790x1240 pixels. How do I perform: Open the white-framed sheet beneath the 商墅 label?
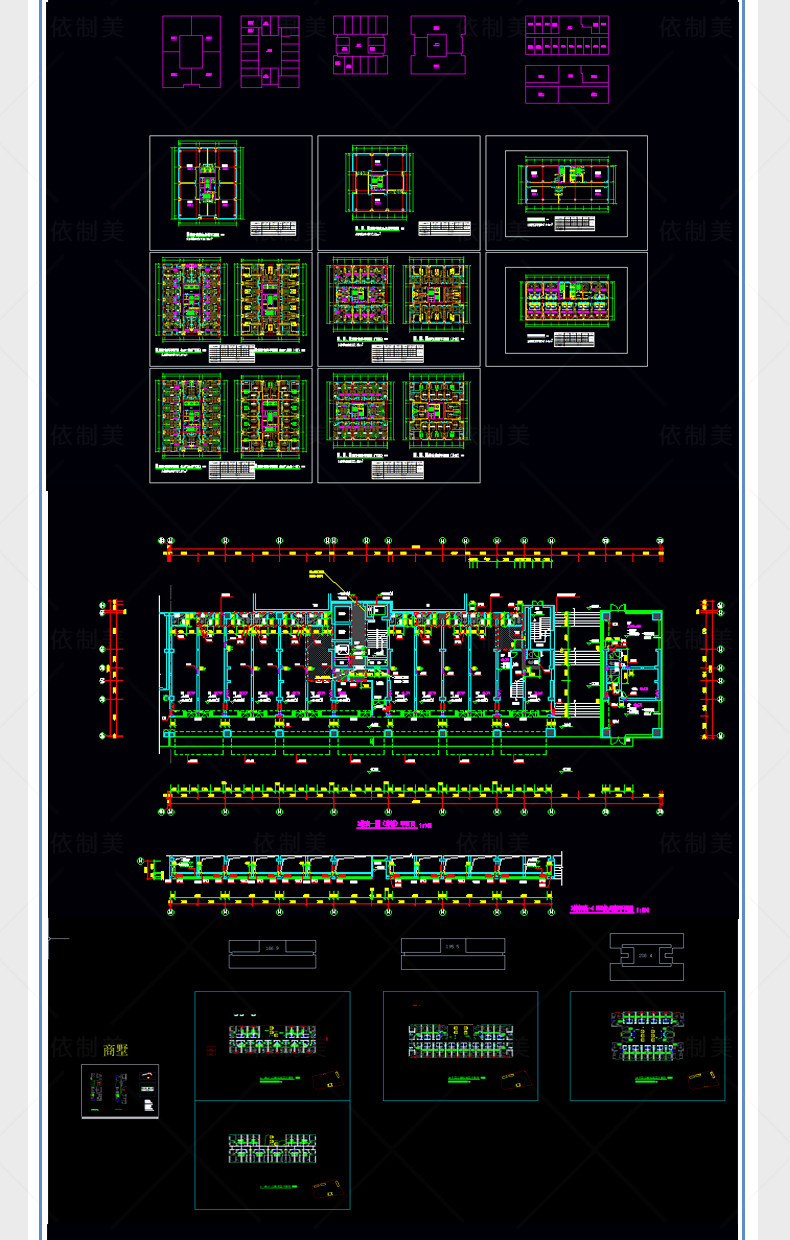[120, 1091]
